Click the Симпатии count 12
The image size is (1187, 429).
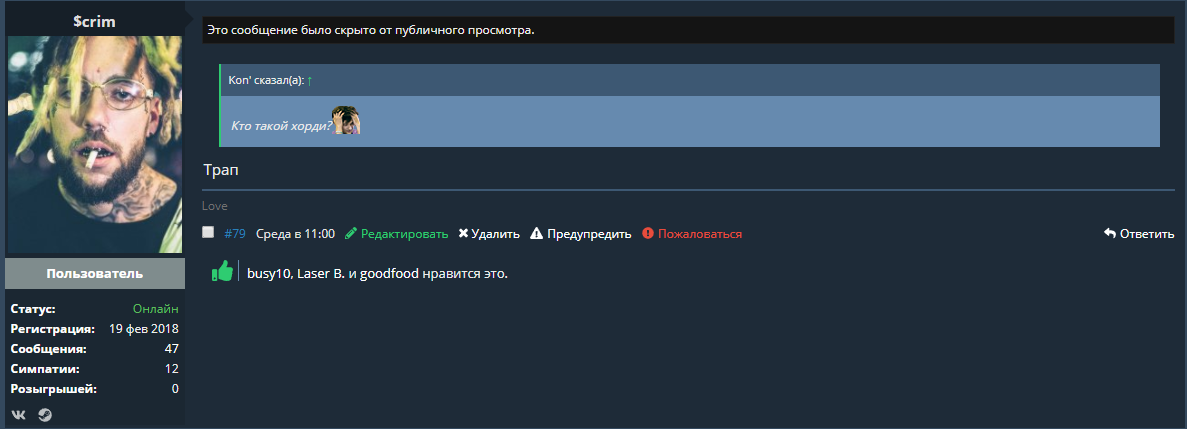pos(172,368)
